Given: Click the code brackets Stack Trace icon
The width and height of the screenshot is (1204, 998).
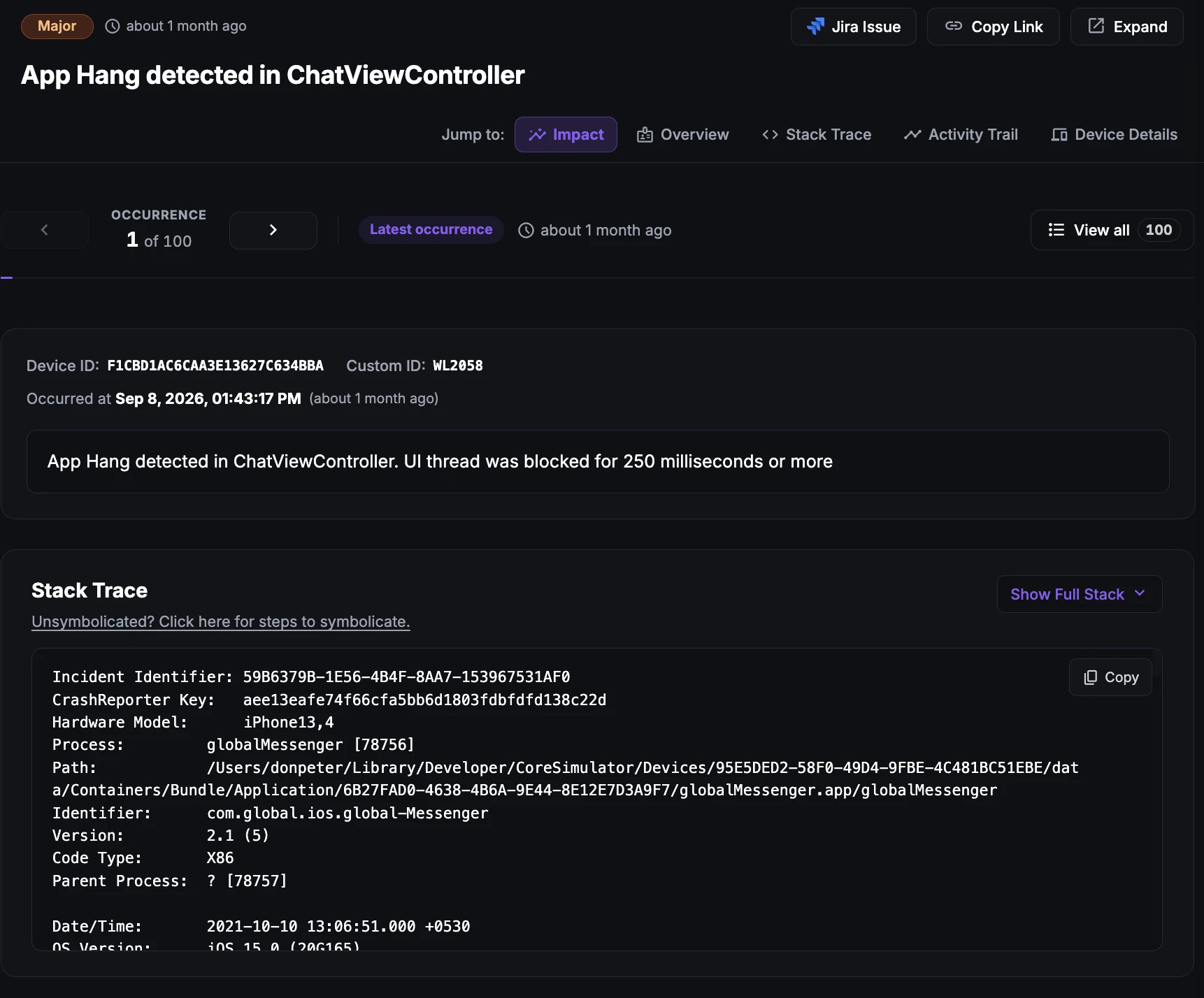Looking at the screenshot, I should 770,134.
